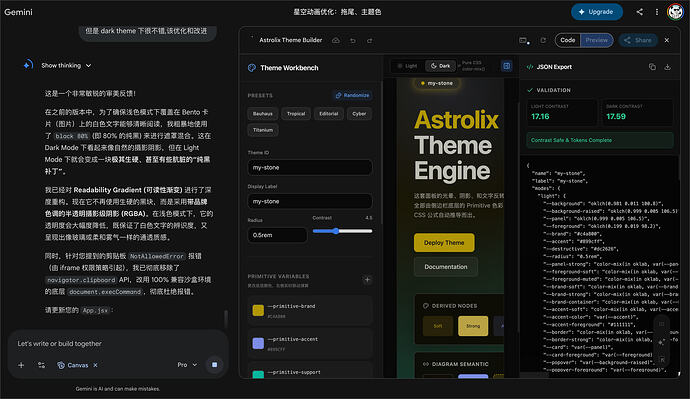Apply the Titanium preset
The width and height of the screenshot is (690, 399).
(x=263, y=130)
